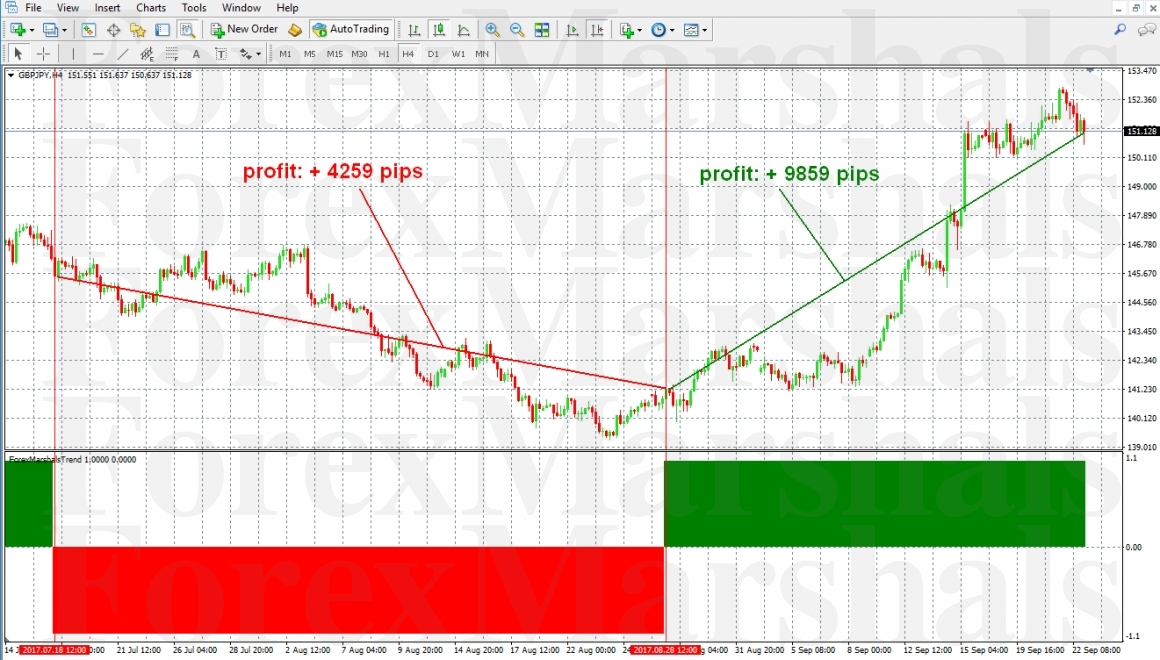Open the Help menu
1160x660 pixels.
pyautogui.click(x=287, y=7)
